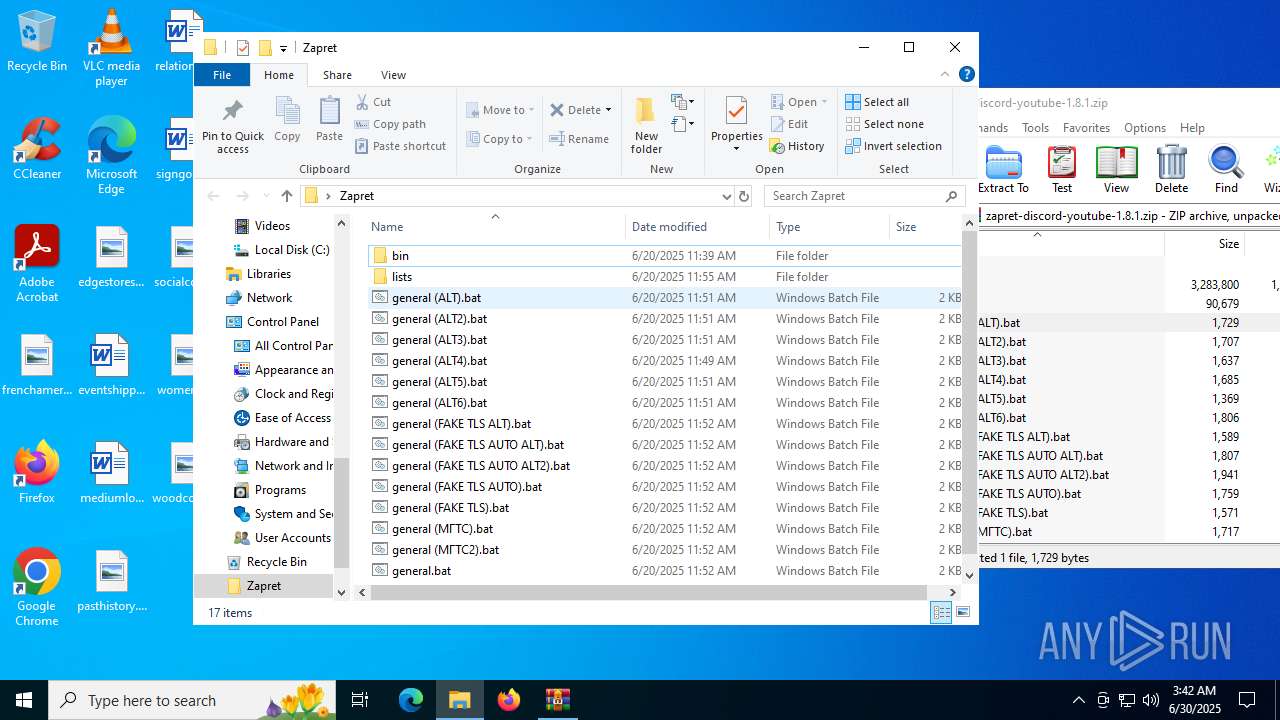Expand the Move to dropdown
This screenshot has height=720, width=1280.
pos(531,110)
